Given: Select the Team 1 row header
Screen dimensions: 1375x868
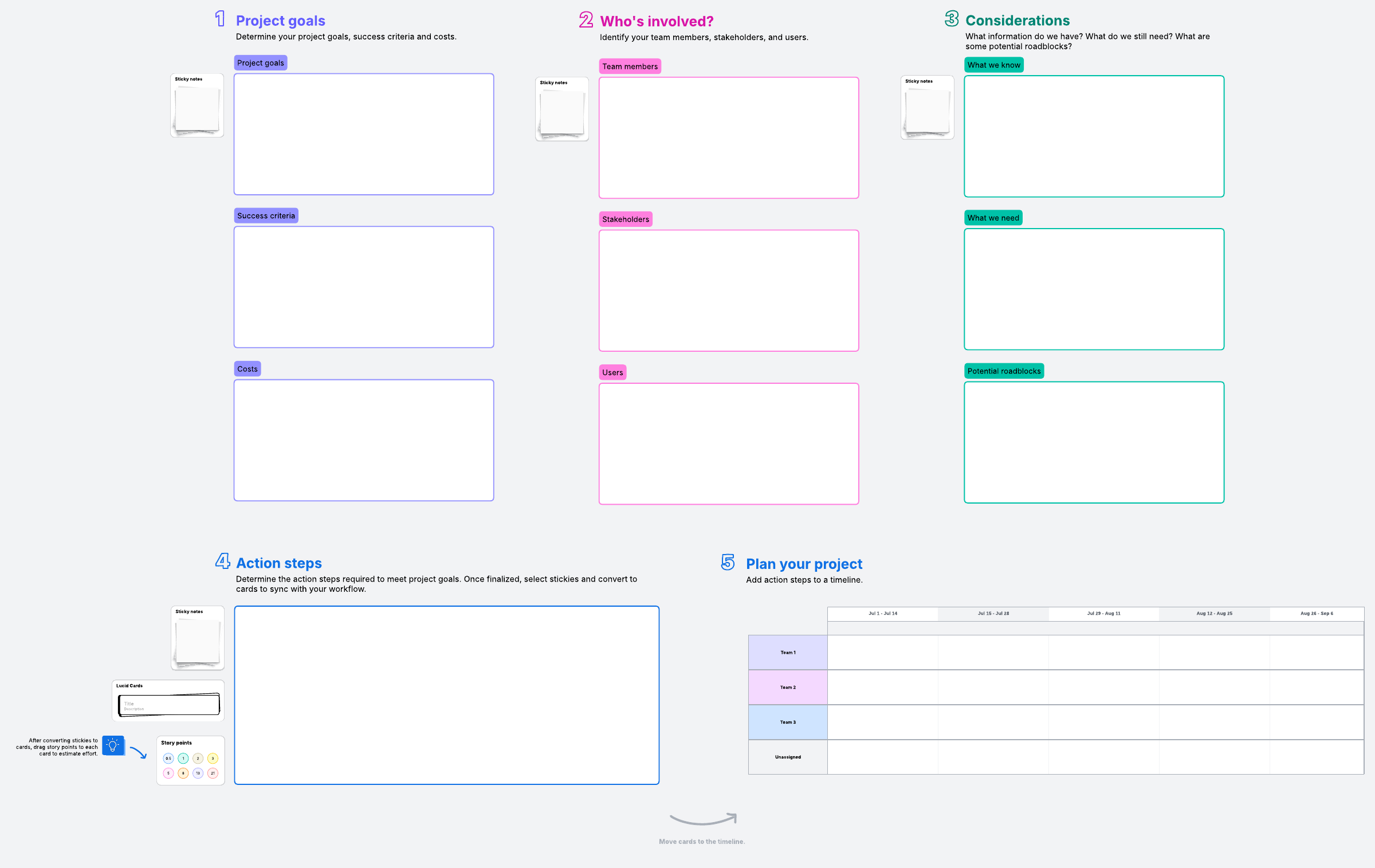Looking at the screenshot, I should coord(788,652).
